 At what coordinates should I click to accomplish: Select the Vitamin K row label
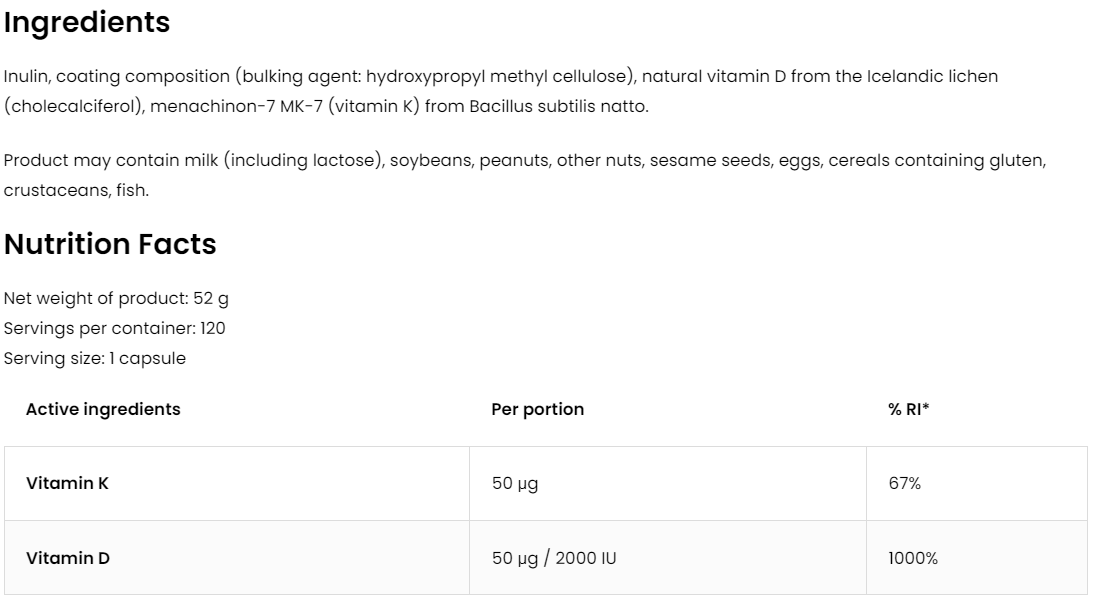(67, 484)
